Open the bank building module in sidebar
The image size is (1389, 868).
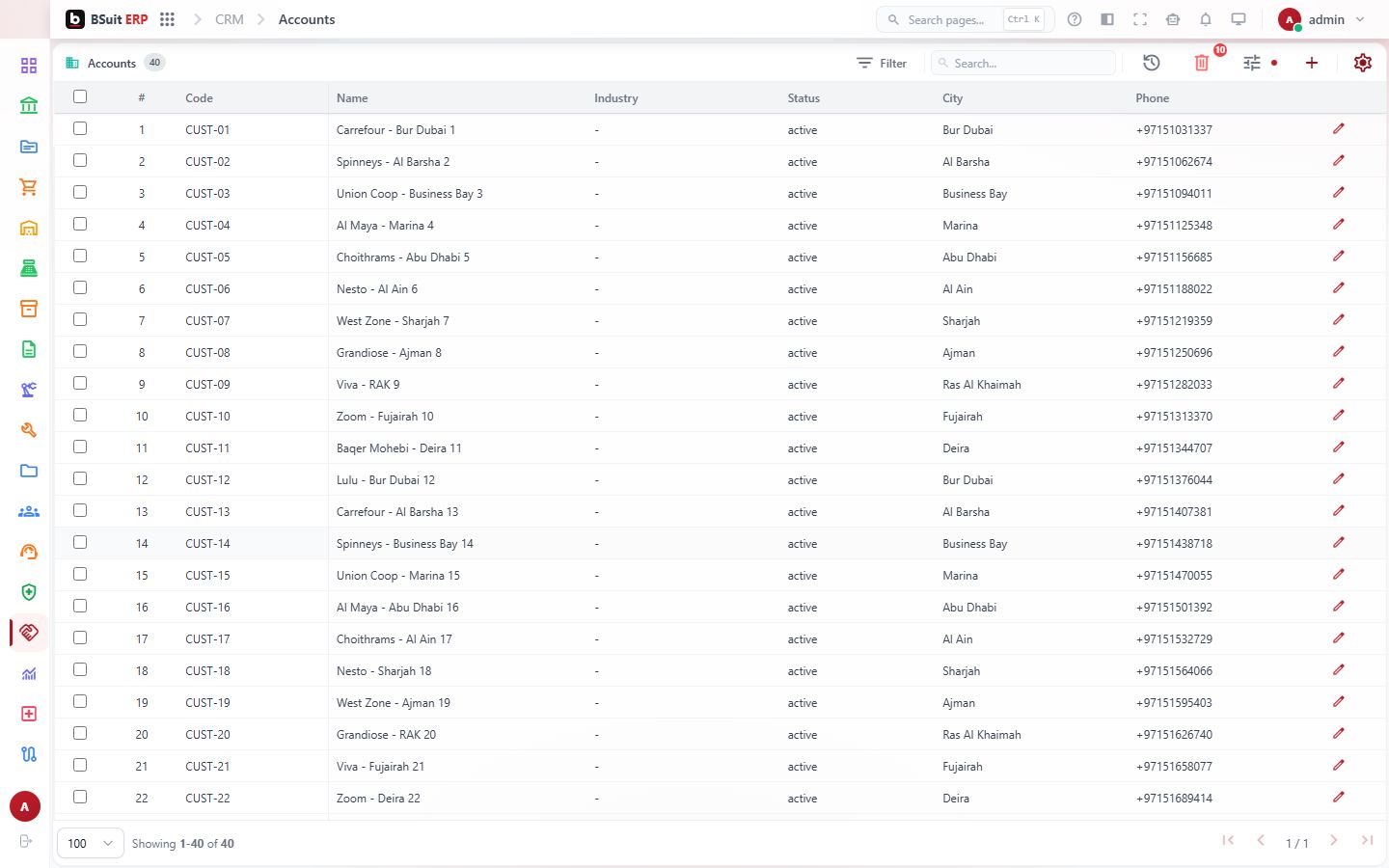point(29,106)
